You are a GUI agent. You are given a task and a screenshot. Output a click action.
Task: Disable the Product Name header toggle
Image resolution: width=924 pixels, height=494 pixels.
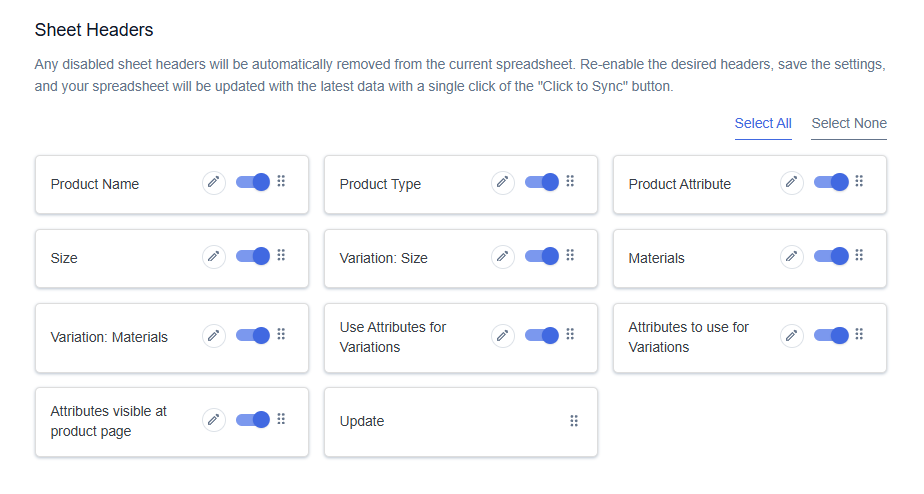click(x=253, y=182)
